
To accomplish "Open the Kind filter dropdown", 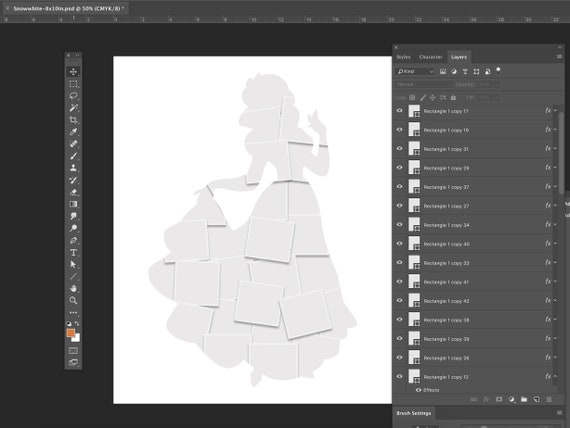I will [415, 72].
